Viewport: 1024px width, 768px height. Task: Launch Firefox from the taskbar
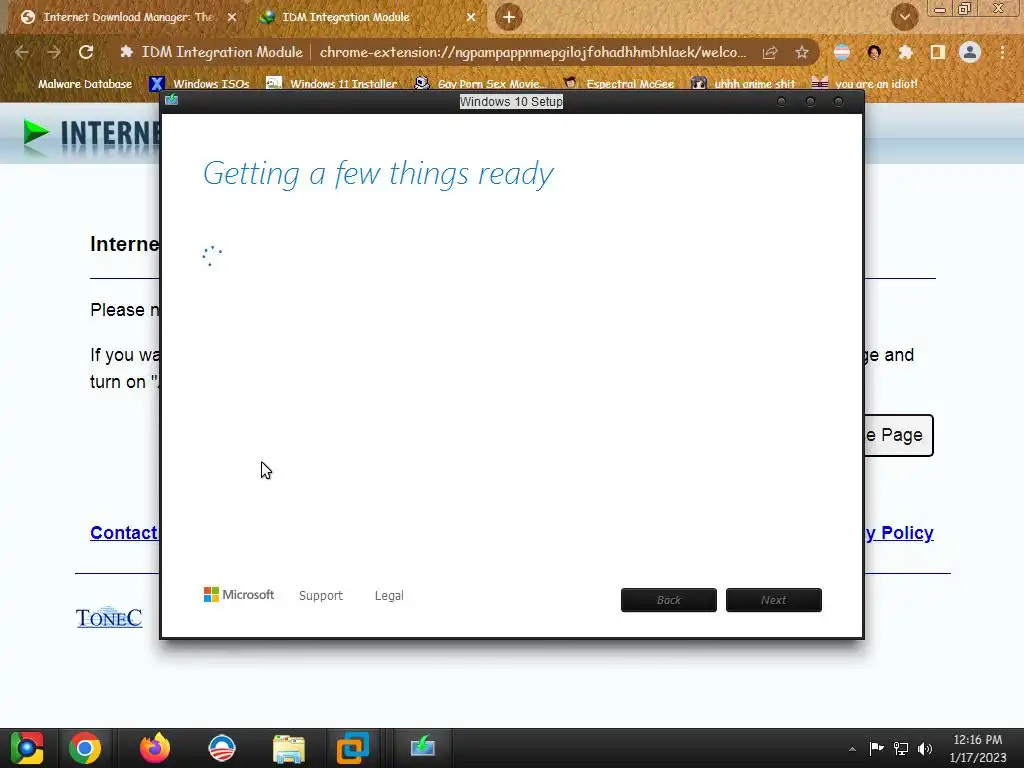155,748
